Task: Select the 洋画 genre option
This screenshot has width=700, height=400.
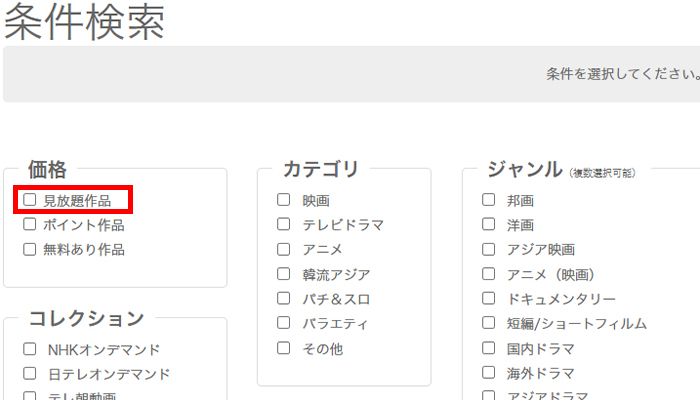Action: (489, 224)
